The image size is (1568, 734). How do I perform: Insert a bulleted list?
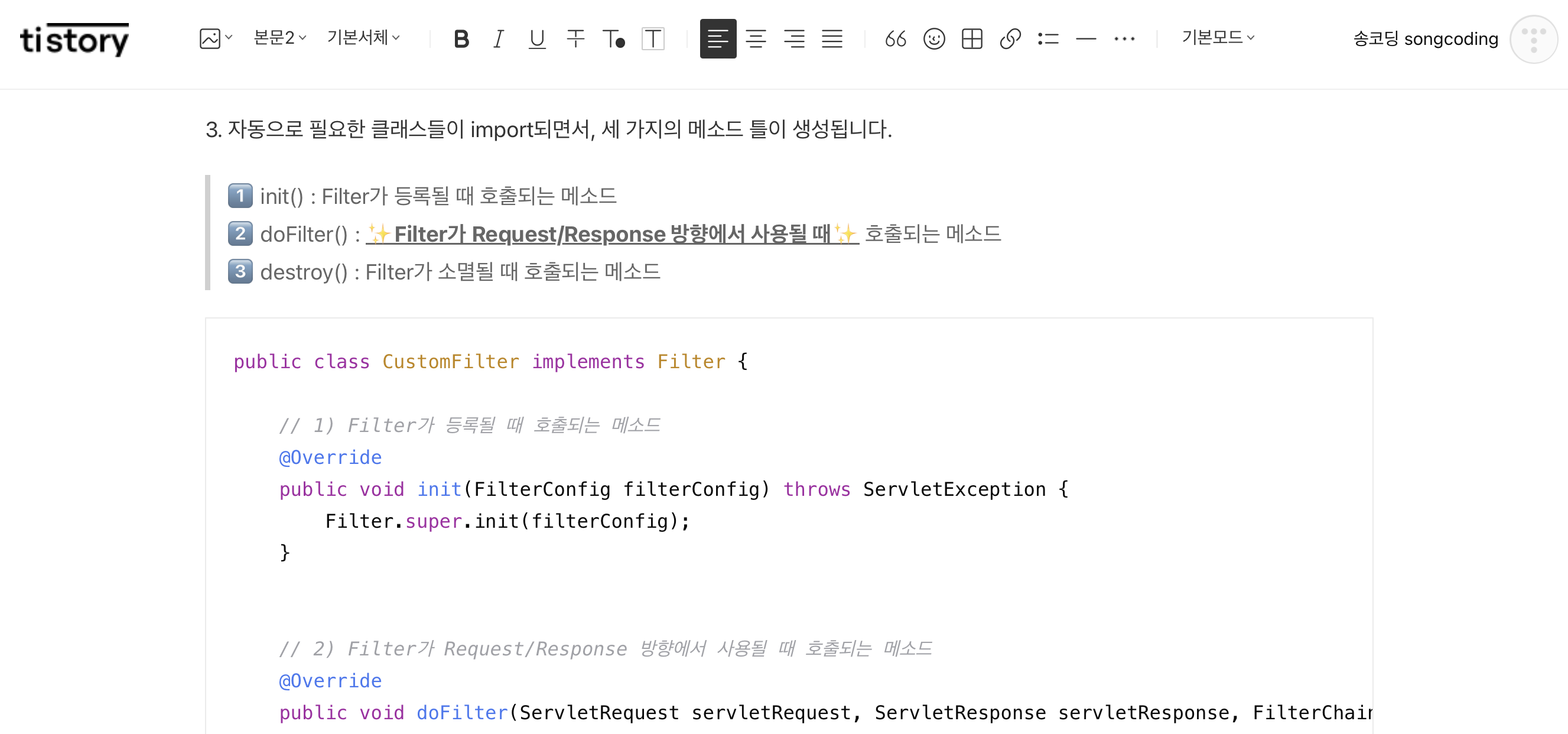[x=1048, y=39]
